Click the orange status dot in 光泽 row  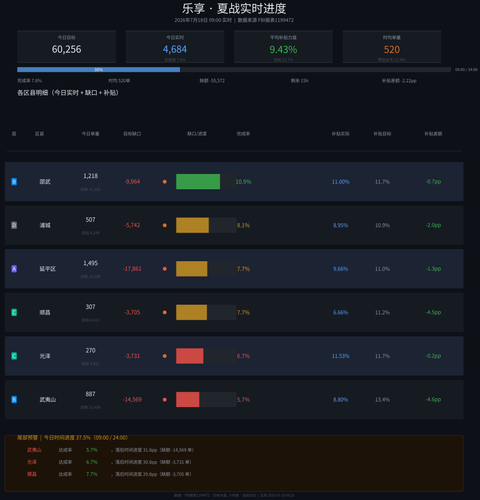coord(165,356)
